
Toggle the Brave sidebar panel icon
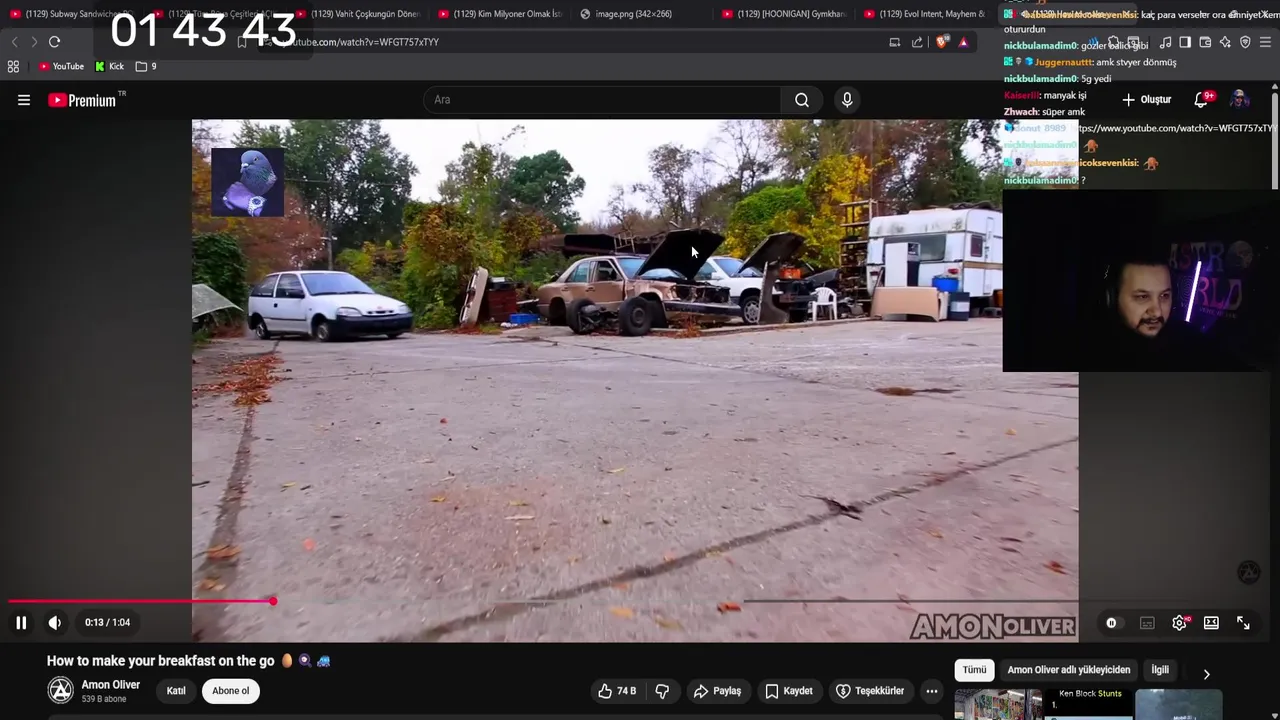tap(1185, 42)
